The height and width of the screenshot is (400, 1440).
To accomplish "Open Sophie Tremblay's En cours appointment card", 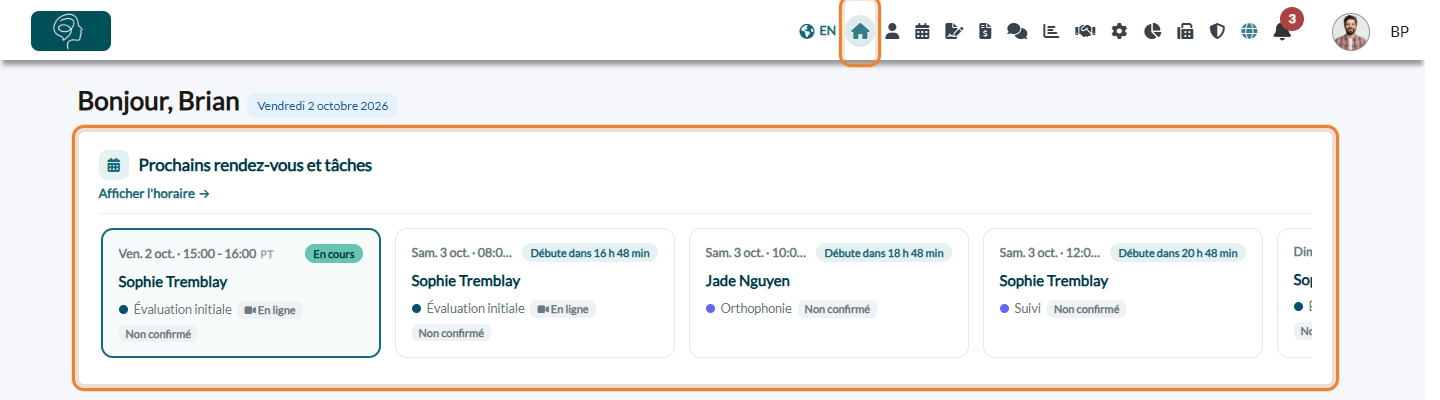I will pos(241,293).
